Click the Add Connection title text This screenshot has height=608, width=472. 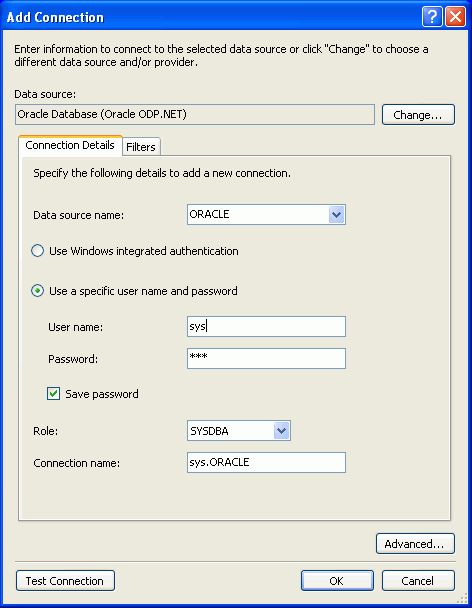[x=55, y=17]
